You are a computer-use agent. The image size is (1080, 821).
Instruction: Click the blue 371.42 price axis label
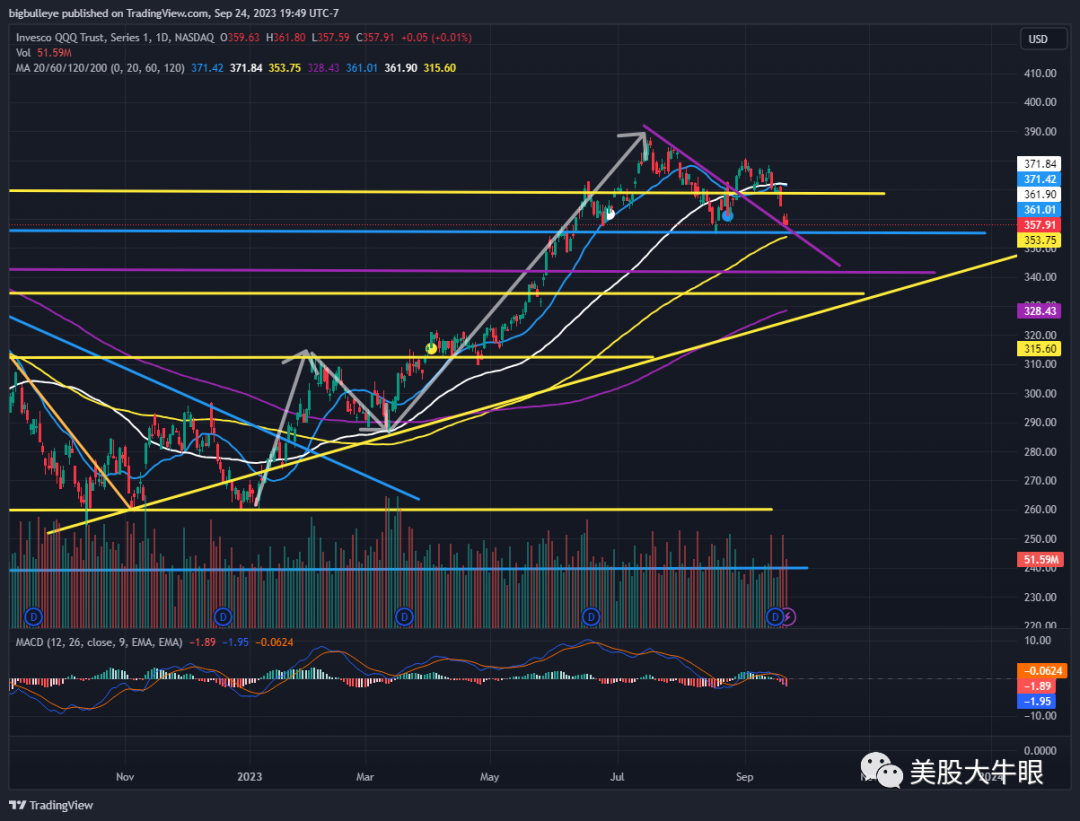[1039, 179]
